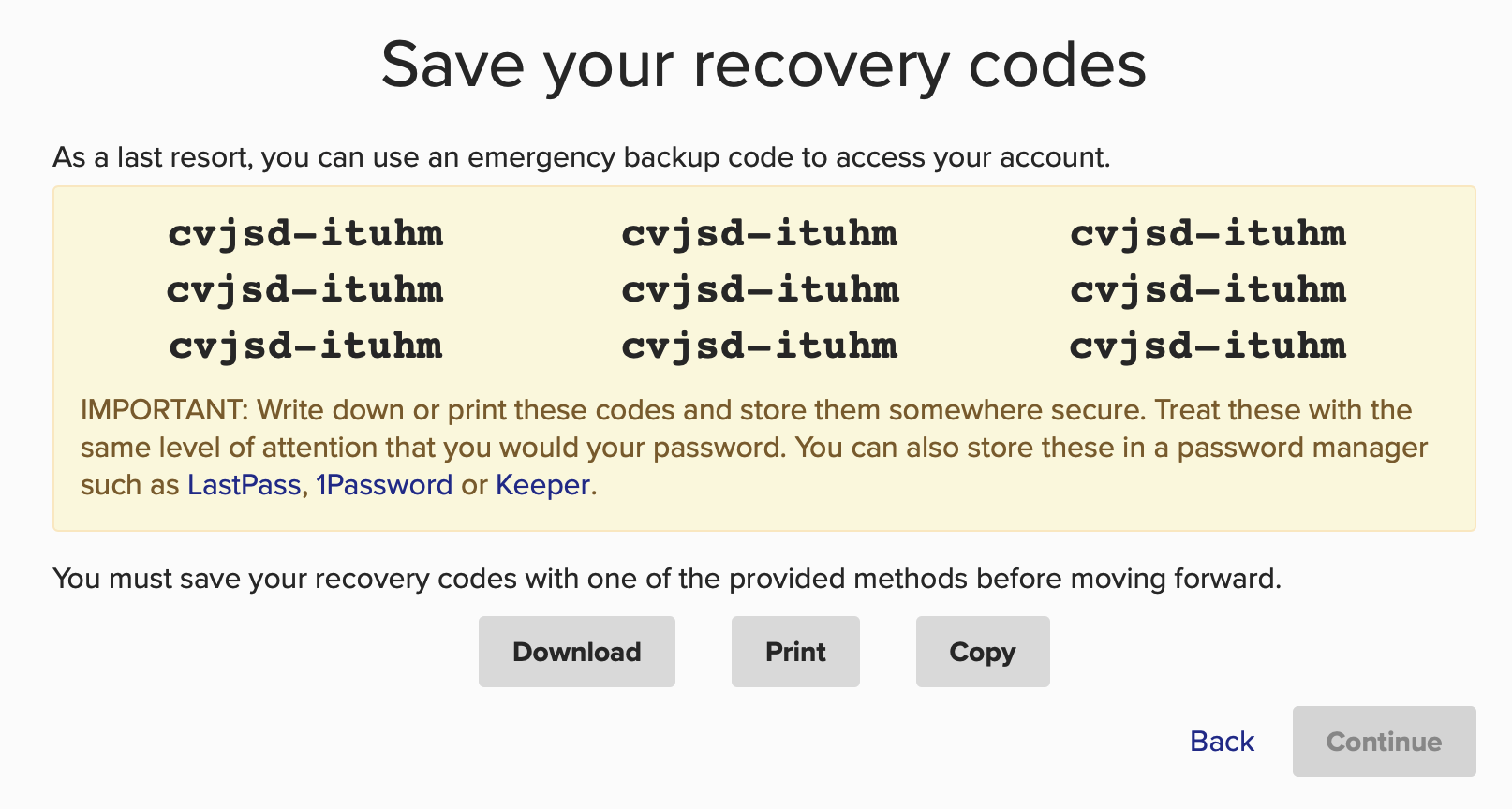Screen dimensions: 1512x809
Task: Click the greyed-out Continue button
Action: click(x=1383, y=742)
